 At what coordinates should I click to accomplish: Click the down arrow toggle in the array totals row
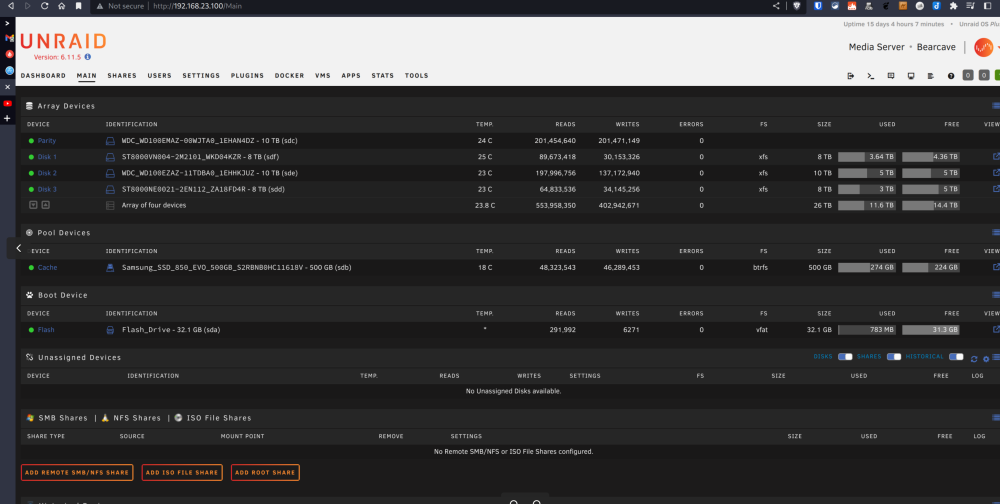(x=33, y=205)
